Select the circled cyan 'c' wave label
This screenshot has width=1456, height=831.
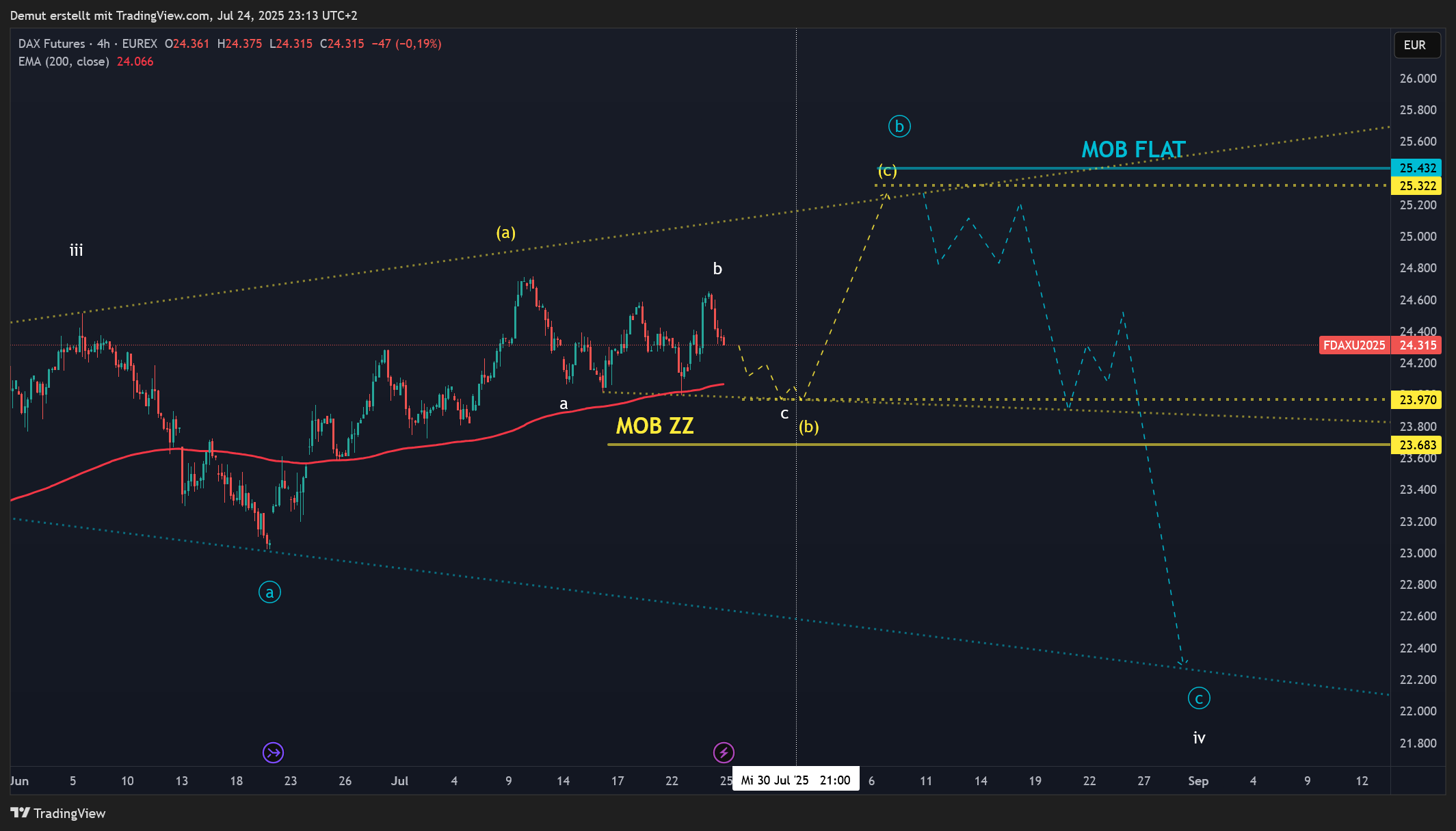click(x=1199, y=698)
